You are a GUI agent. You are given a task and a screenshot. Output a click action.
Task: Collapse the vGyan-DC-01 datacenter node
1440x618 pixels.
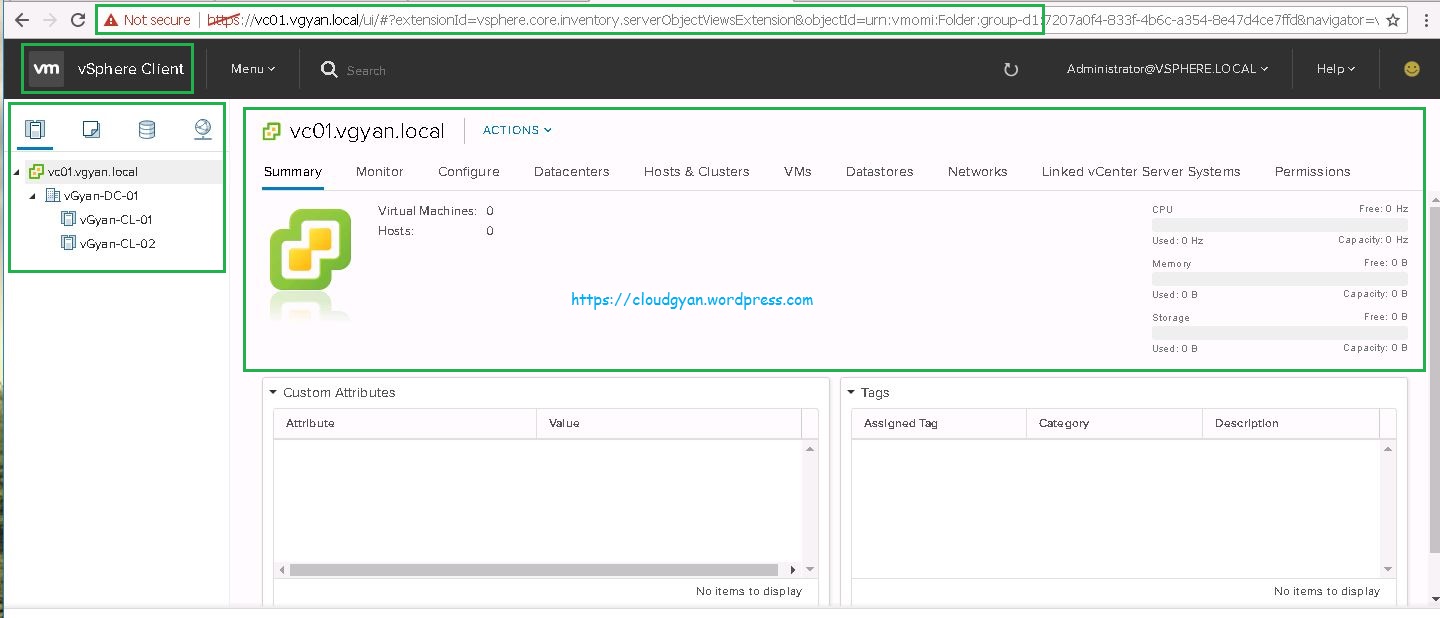coord(33,196)
